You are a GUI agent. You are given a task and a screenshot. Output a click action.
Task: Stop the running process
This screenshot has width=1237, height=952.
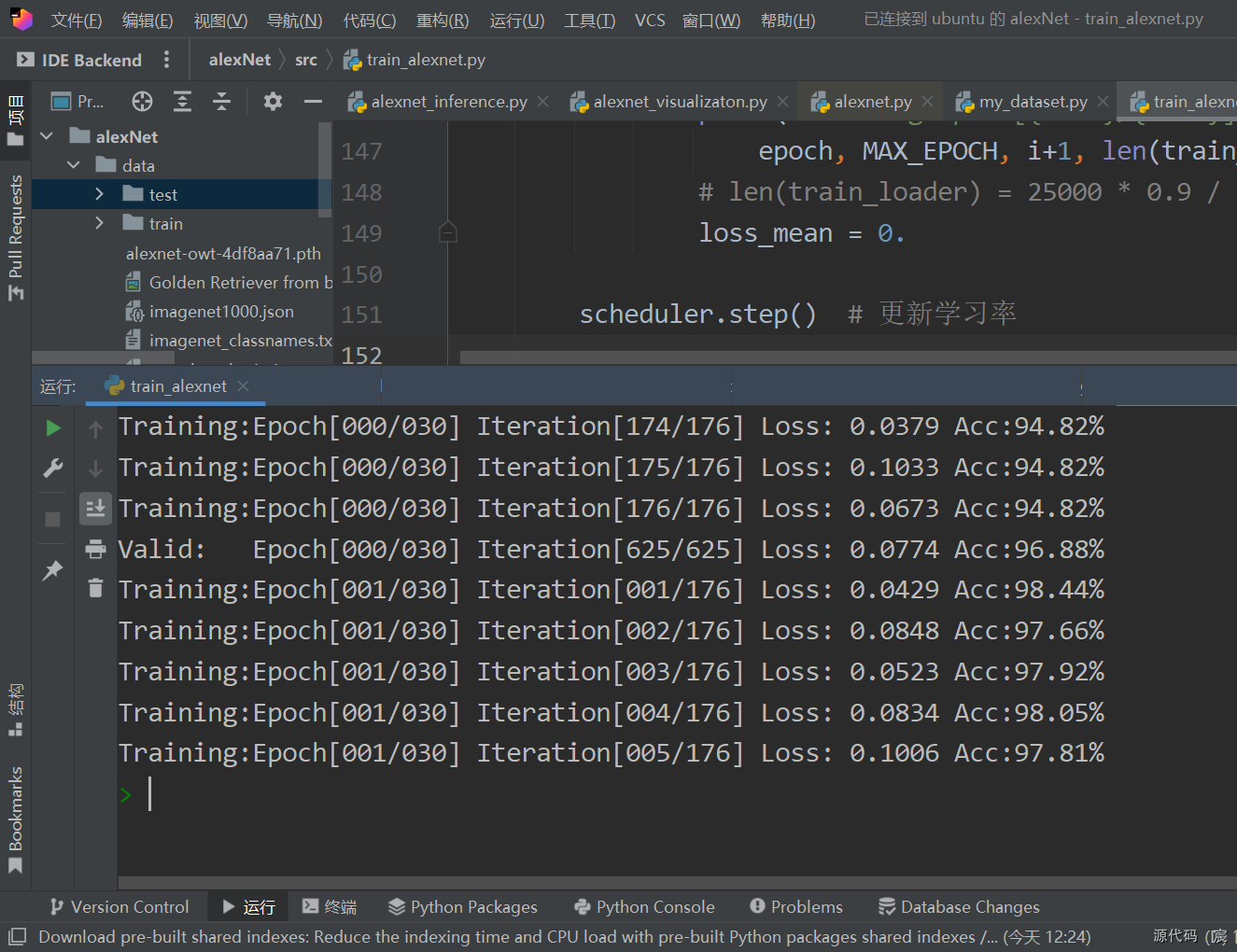tap(53, 519)
